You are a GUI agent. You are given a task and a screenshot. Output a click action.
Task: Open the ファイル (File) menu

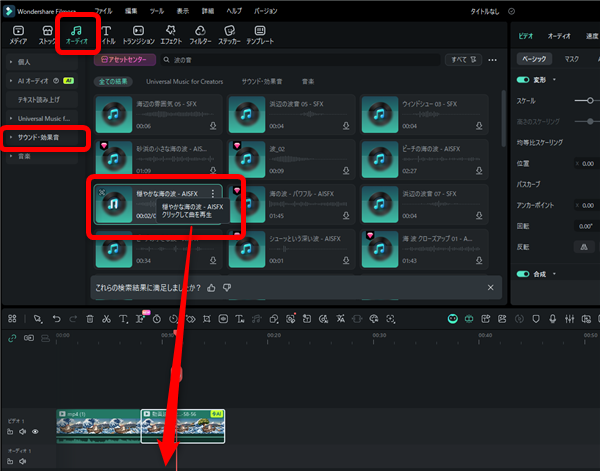pos(103,9)
